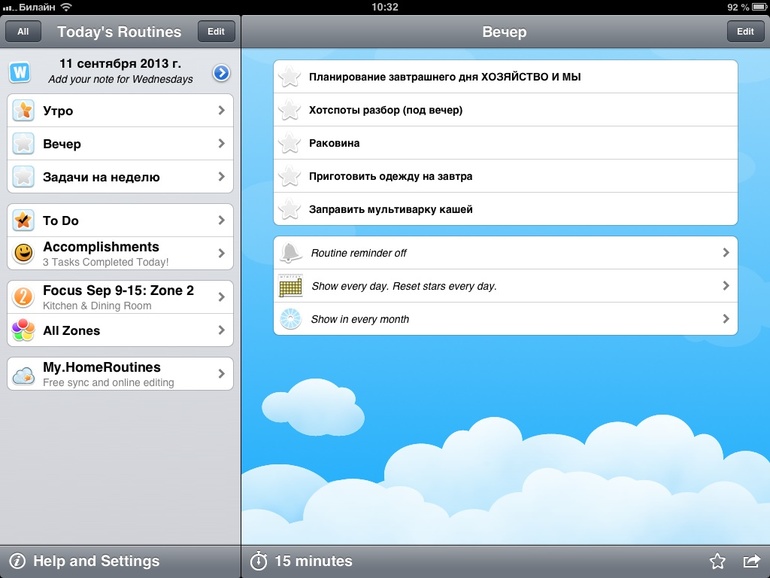Tap the calendar icon for Show every day
Screen dimensions: 770x578
click(290, 286)
